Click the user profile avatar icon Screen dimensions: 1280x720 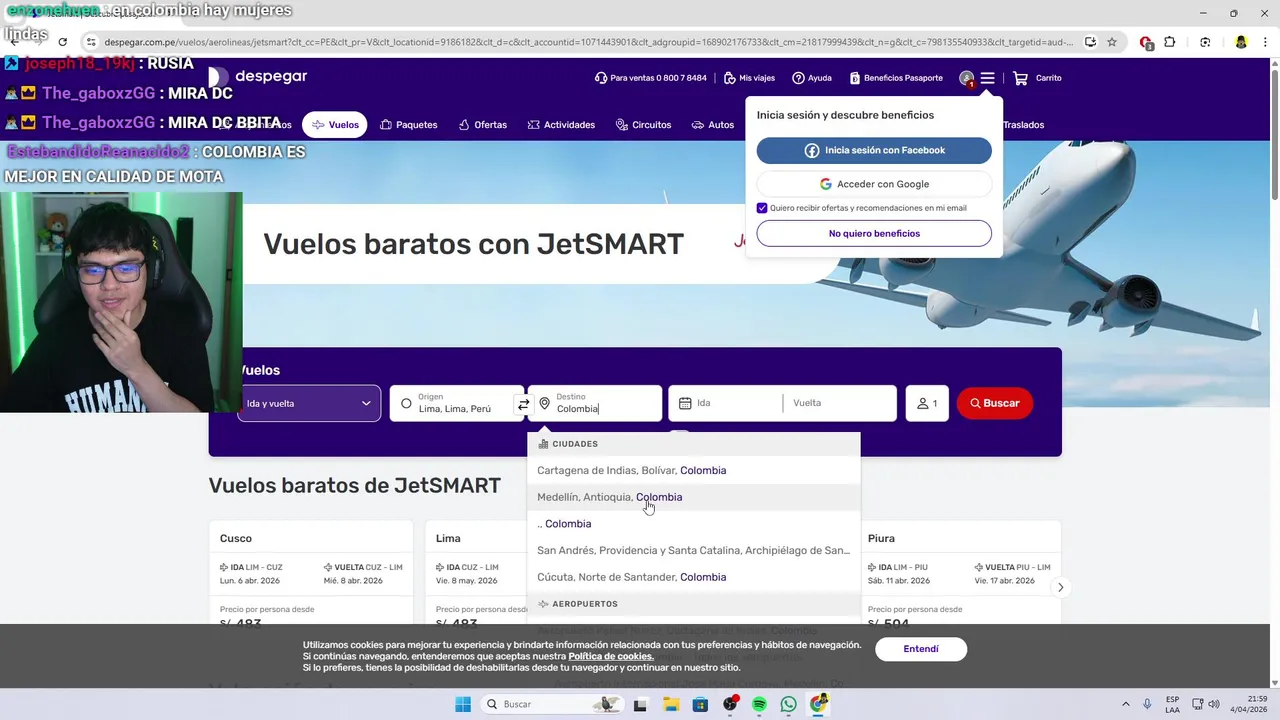[966, 78]
